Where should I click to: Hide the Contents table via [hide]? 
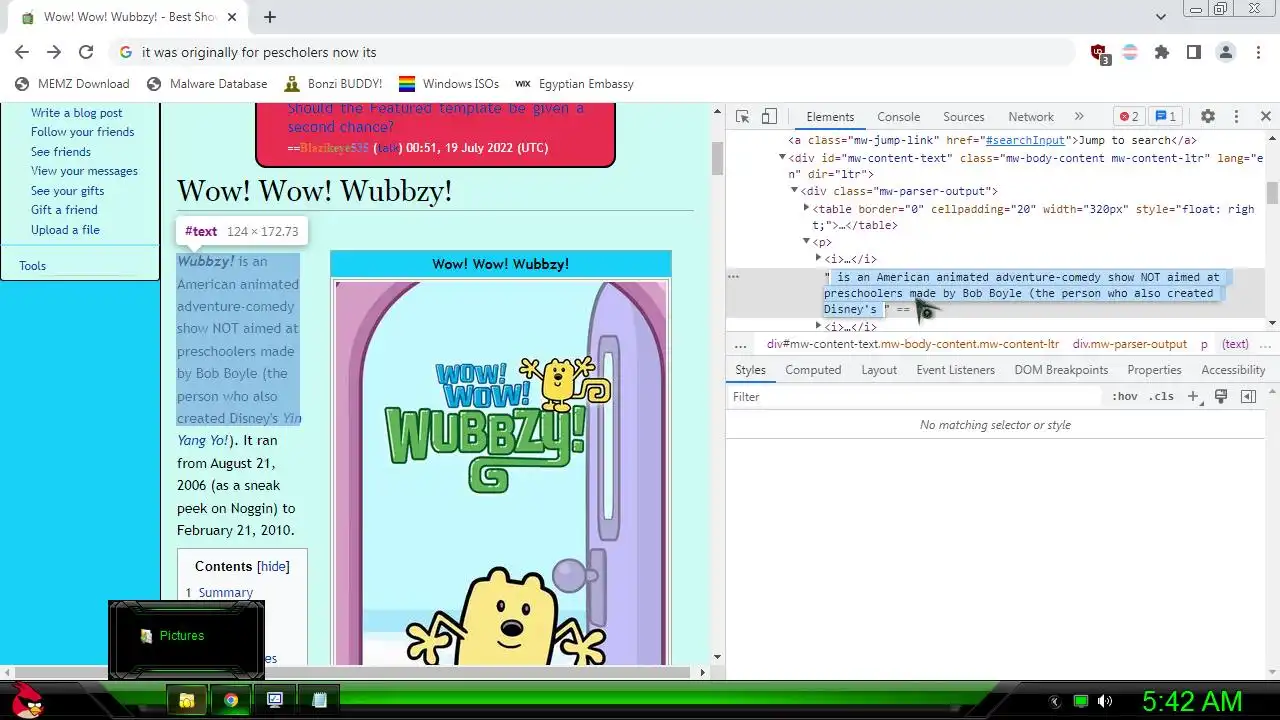273,566
